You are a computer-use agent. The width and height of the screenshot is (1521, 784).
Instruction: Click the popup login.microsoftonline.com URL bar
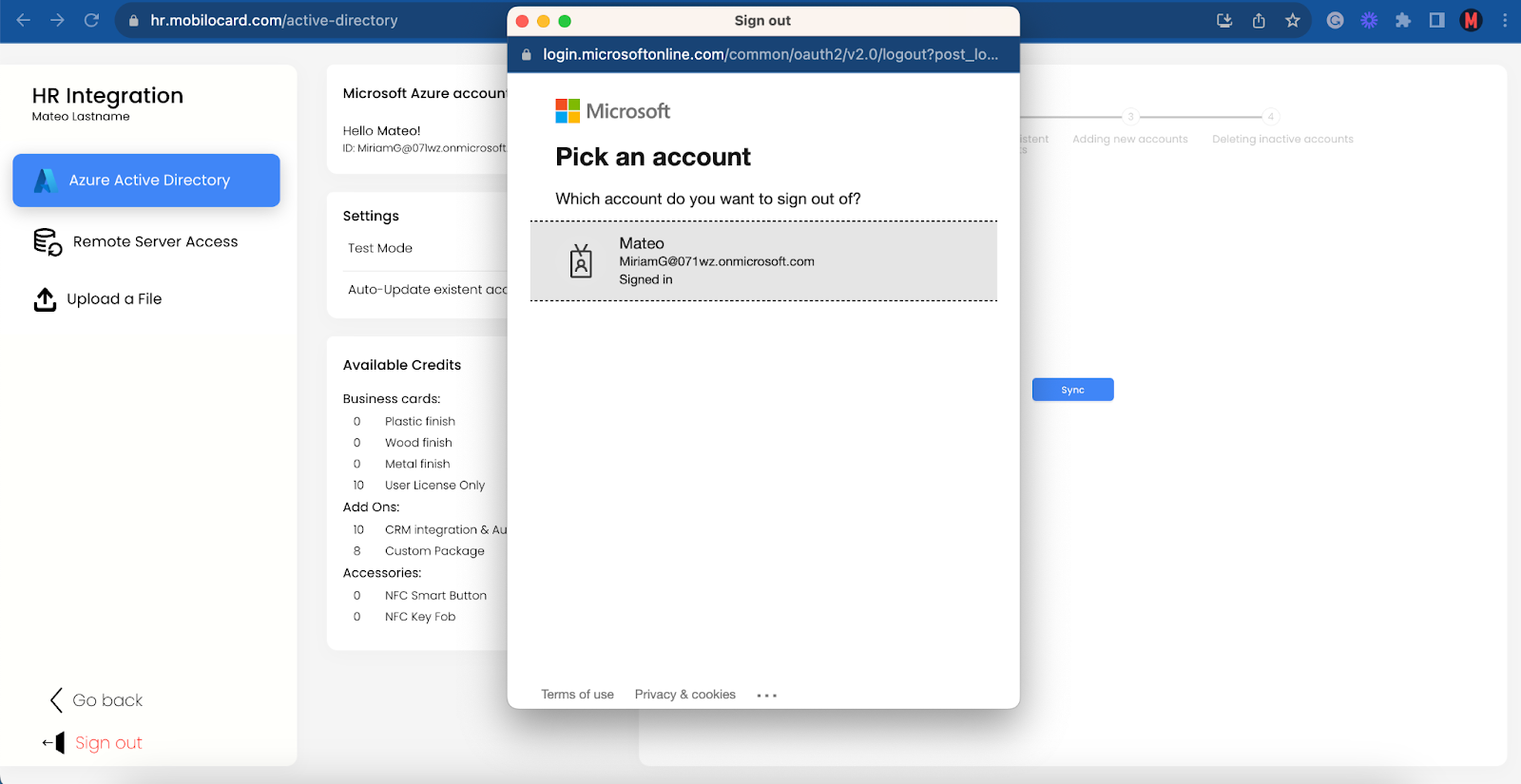tap(770, 54)
